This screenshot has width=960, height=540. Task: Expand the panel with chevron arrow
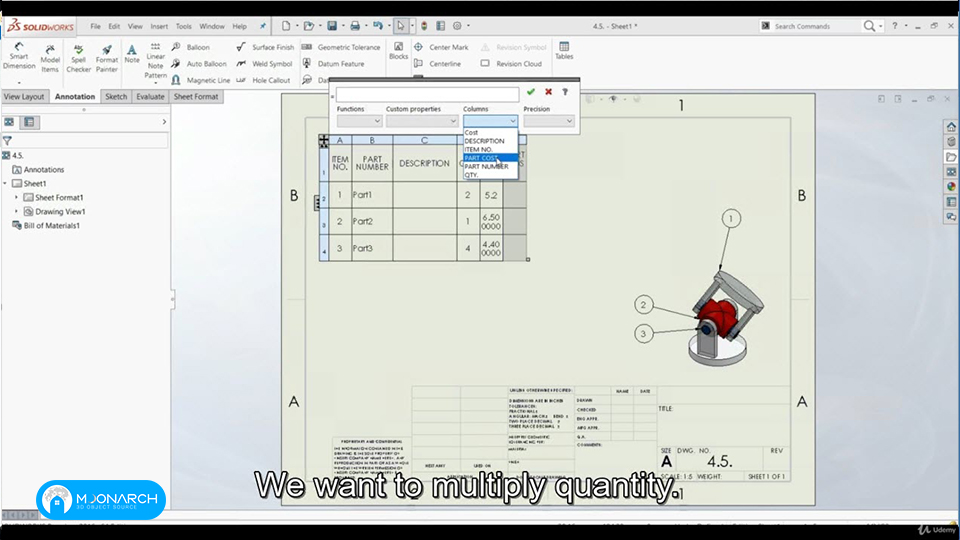tap(164, 122)
